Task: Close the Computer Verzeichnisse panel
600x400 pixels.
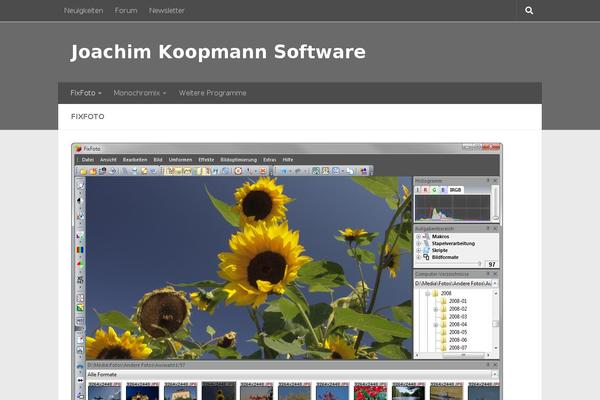Action: tap(495, 274)
